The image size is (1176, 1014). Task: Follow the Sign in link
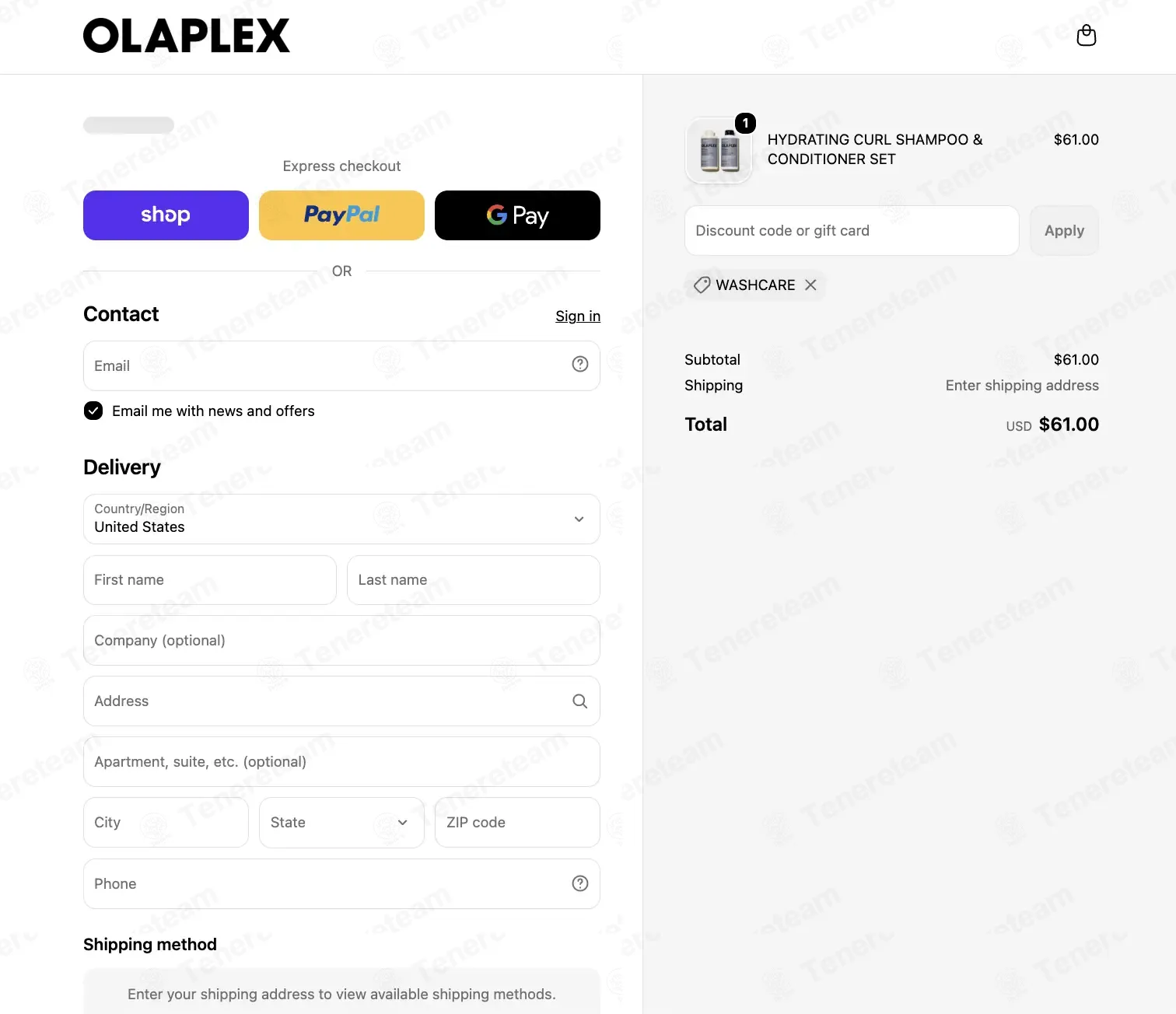coord(578,316)
